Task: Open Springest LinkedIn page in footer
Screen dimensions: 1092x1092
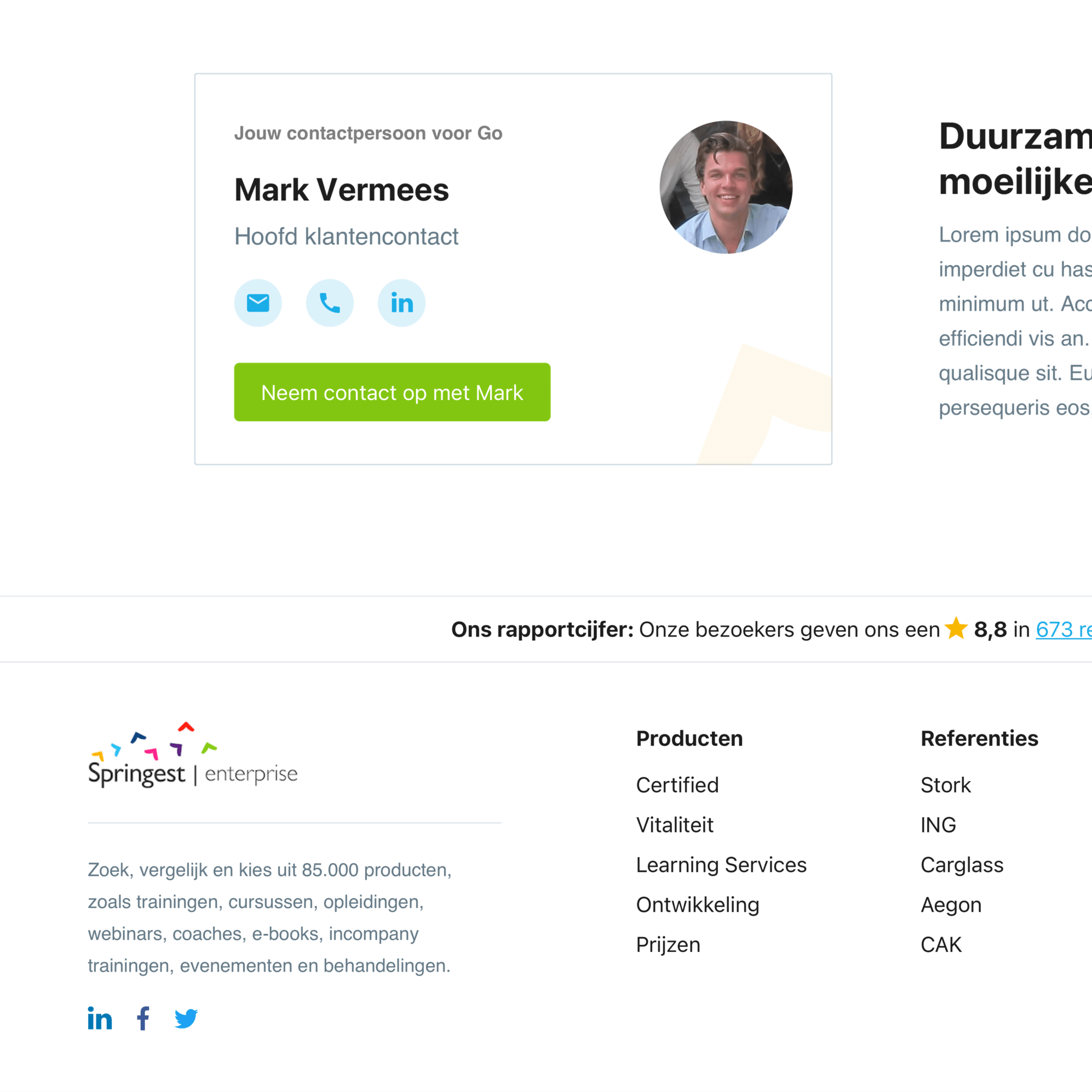Action: [100, 1018]
